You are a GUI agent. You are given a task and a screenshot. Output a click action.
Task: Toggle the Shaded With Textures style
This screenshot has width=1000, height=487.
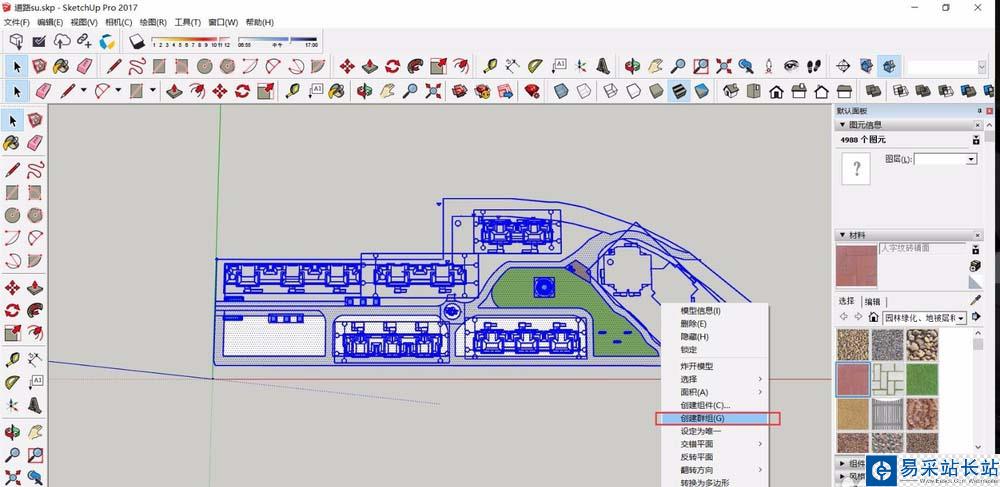(679, 91)
